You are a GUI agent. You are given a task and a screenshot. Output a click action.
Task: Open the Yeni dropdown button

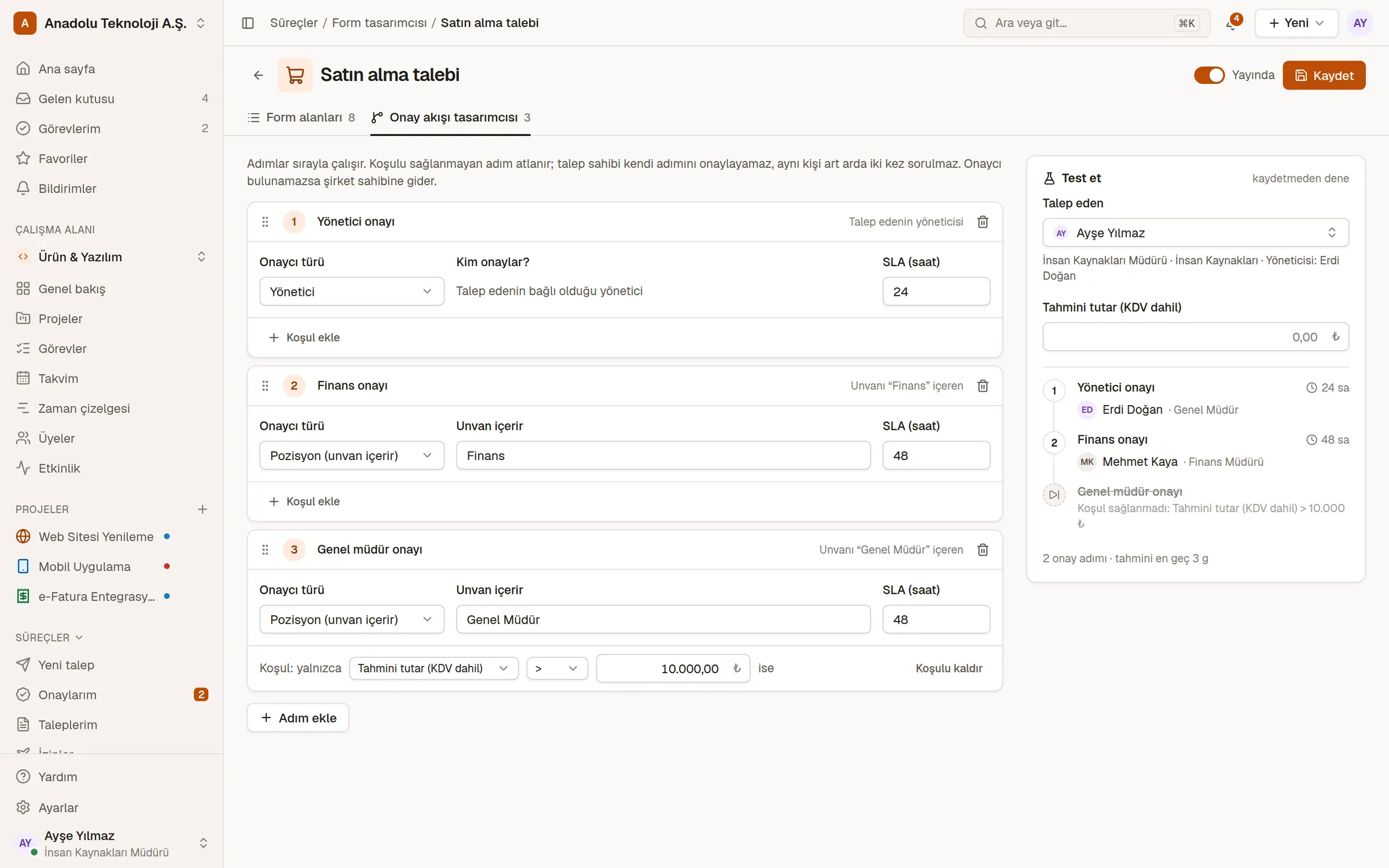pos(1296,23)
